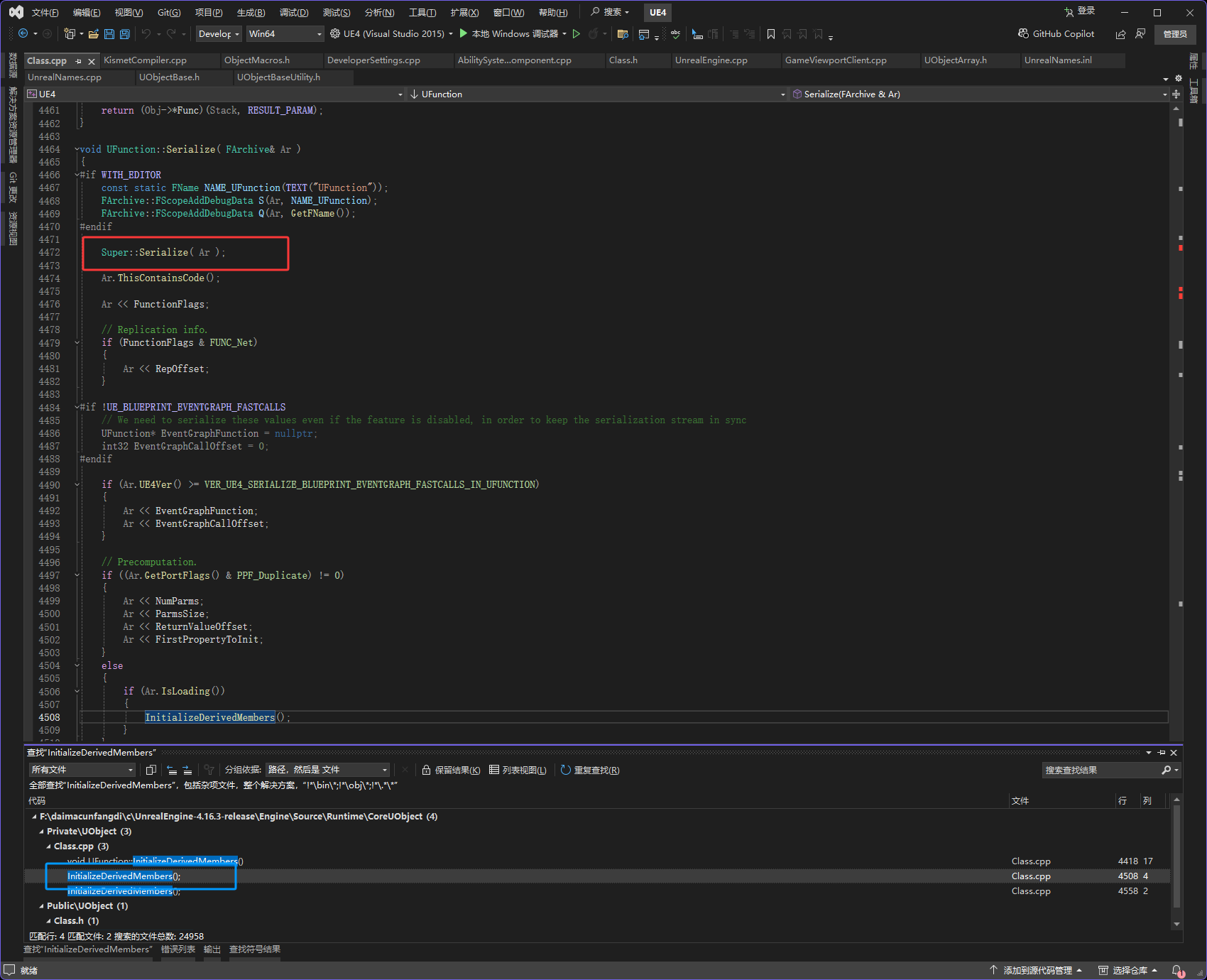
Task: Click the navigate backward arrow icon
Action: (23, 33)
